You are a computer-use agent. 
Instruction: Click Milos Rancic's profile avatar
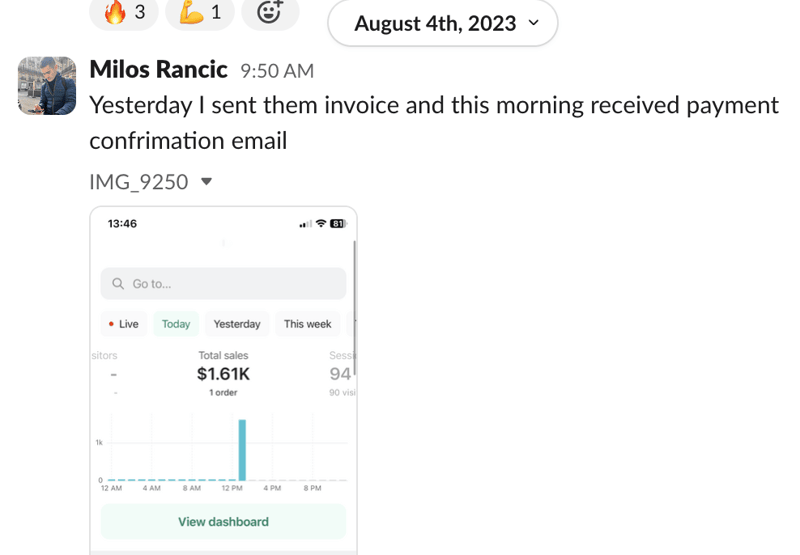[47, 86]
